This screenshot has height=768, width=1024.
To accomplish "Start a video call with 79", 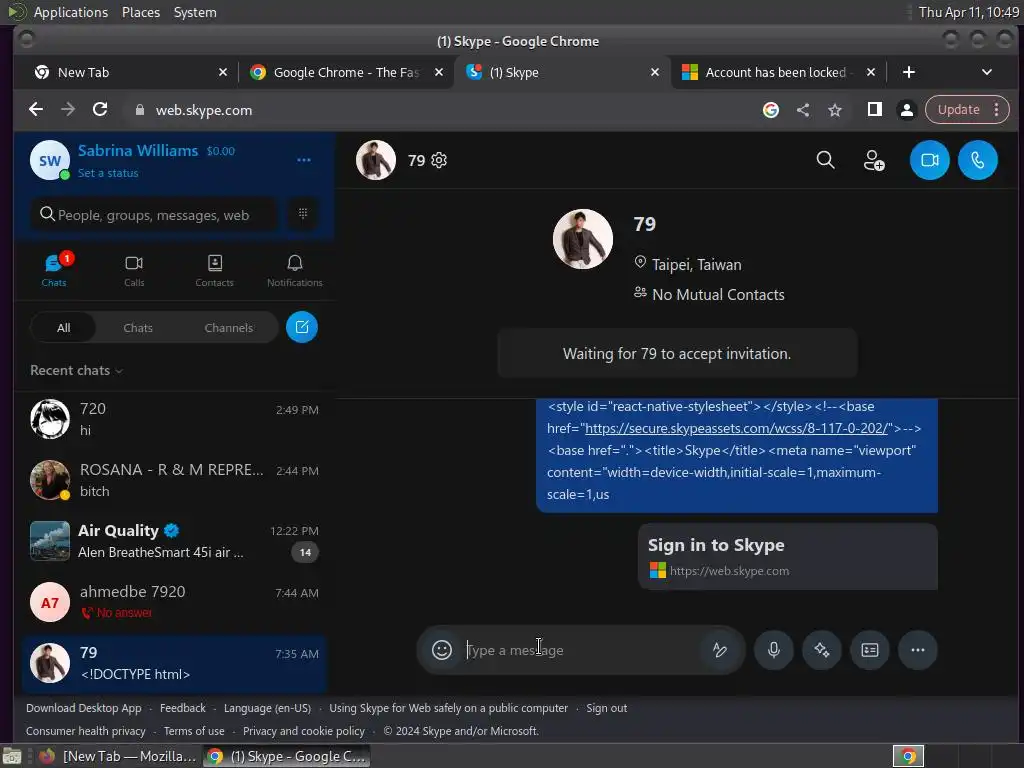I will click(929, 160).
